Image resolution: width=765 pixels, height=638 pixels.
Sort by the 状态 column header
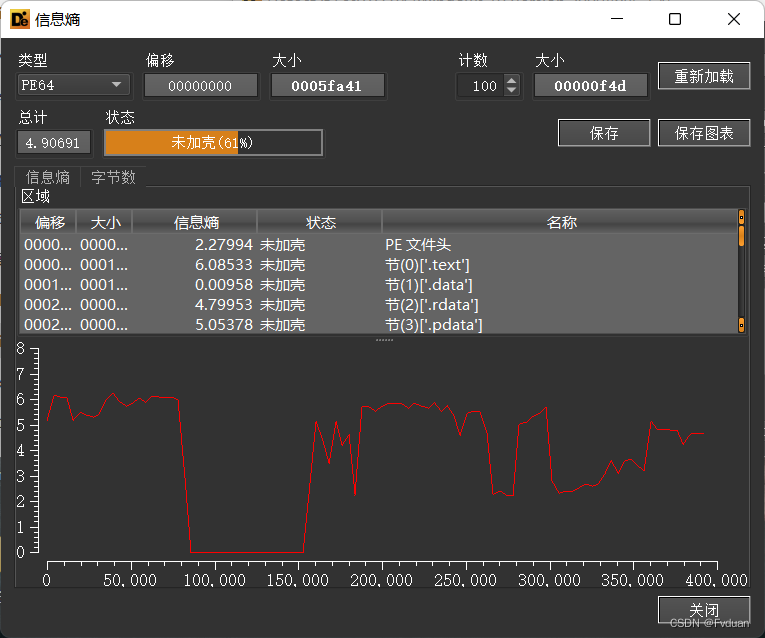[x=320, y=222]
